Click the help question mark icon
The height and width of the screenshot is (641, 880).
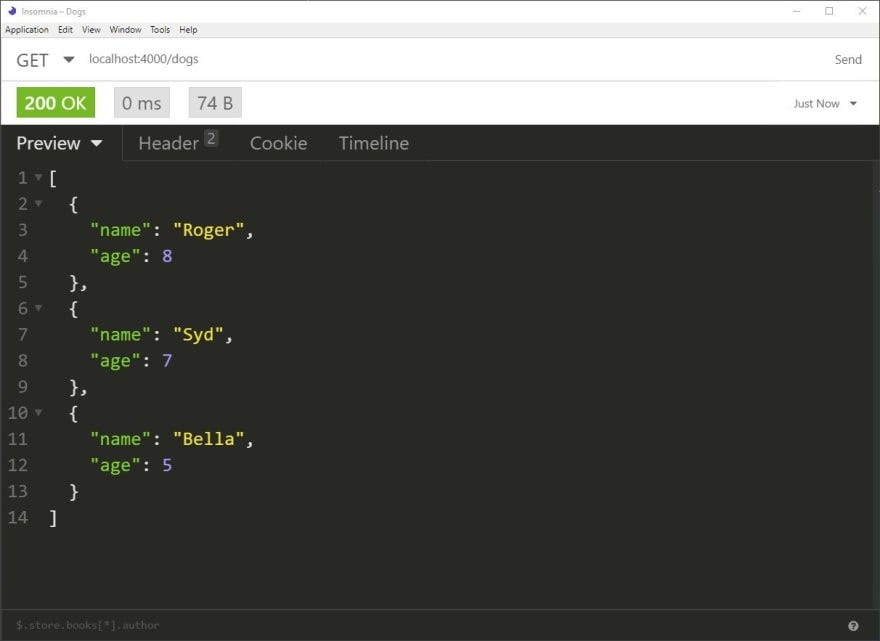(853, 626)
